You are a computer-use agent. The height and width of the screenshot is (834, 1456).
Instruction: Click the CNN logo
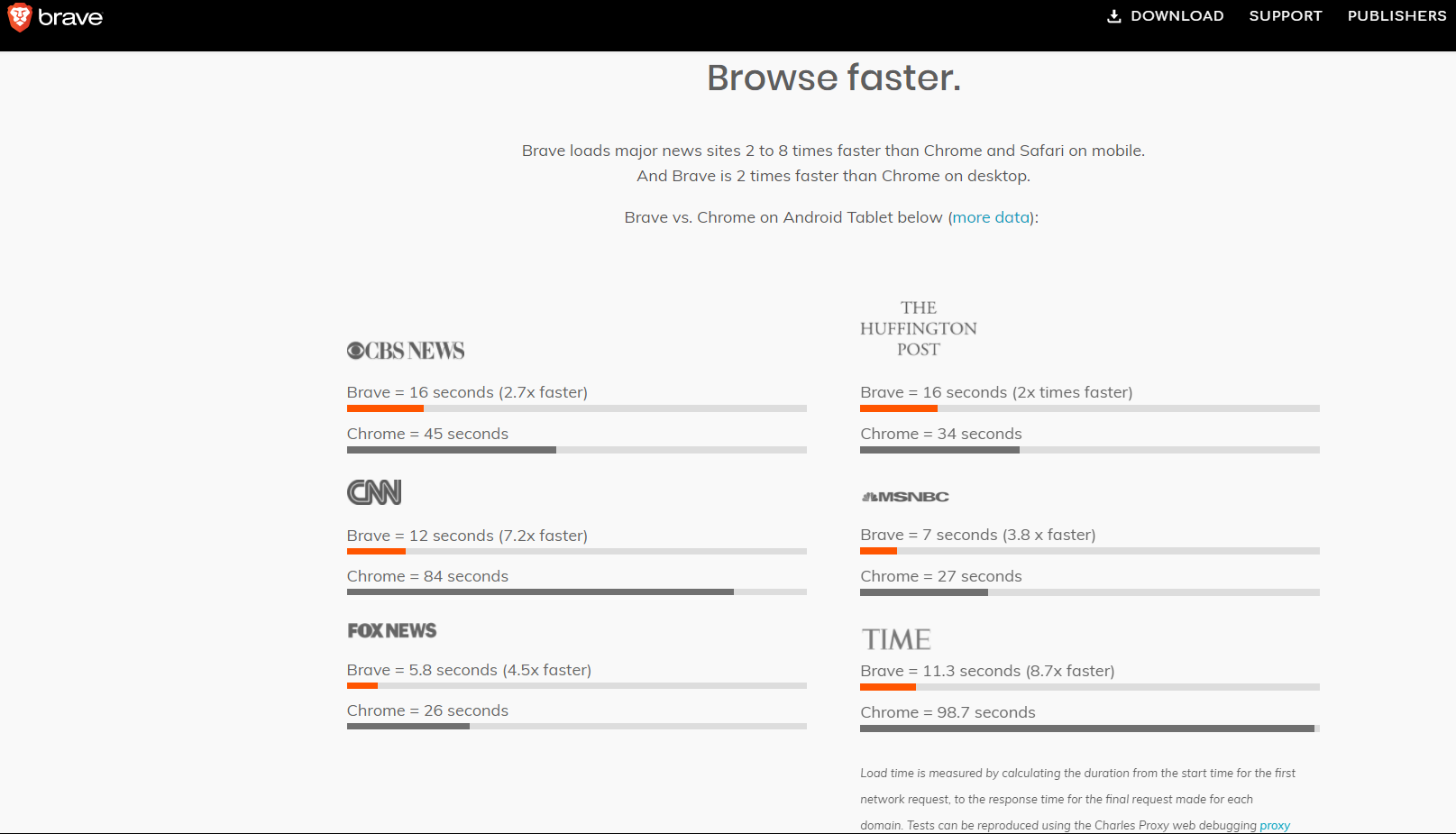tap(374, 492)
